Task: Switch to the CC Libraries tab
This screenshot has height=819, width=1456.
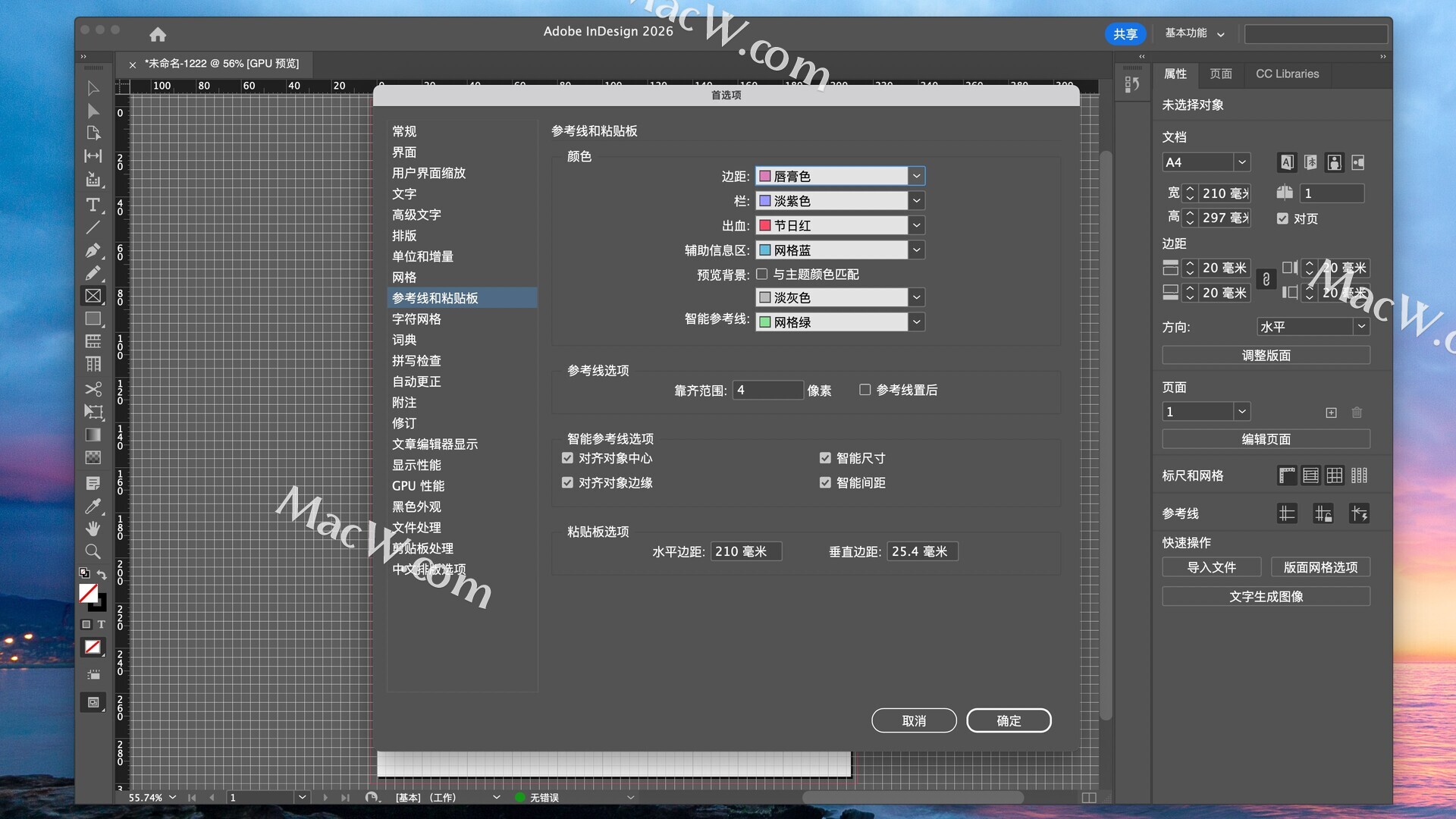Action: pyautogui.click(x=1287, y=74)
